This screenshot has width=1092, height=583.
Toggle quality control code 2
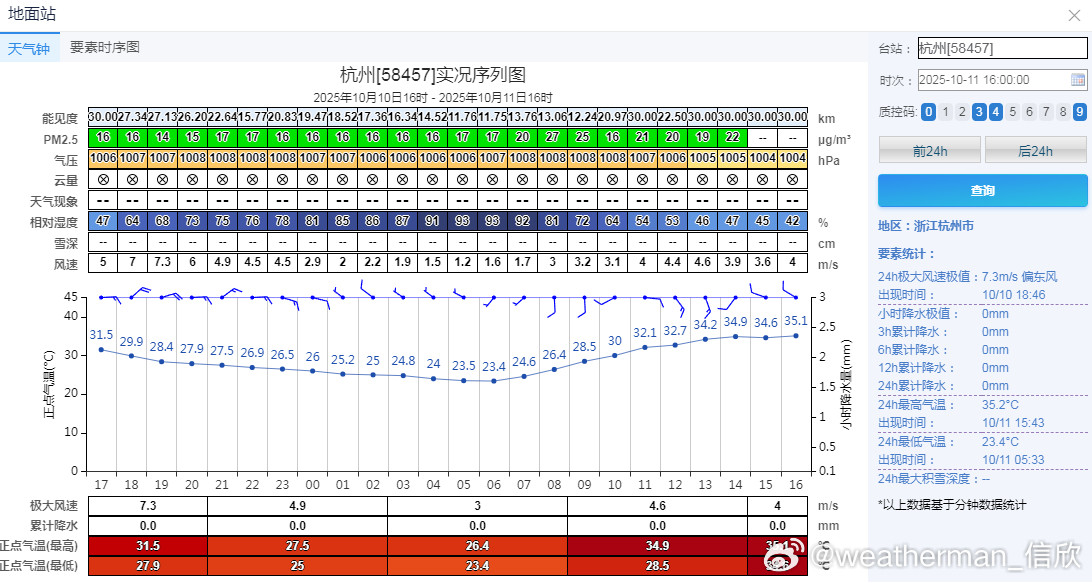pyautogui.click(x=962, y=111)
